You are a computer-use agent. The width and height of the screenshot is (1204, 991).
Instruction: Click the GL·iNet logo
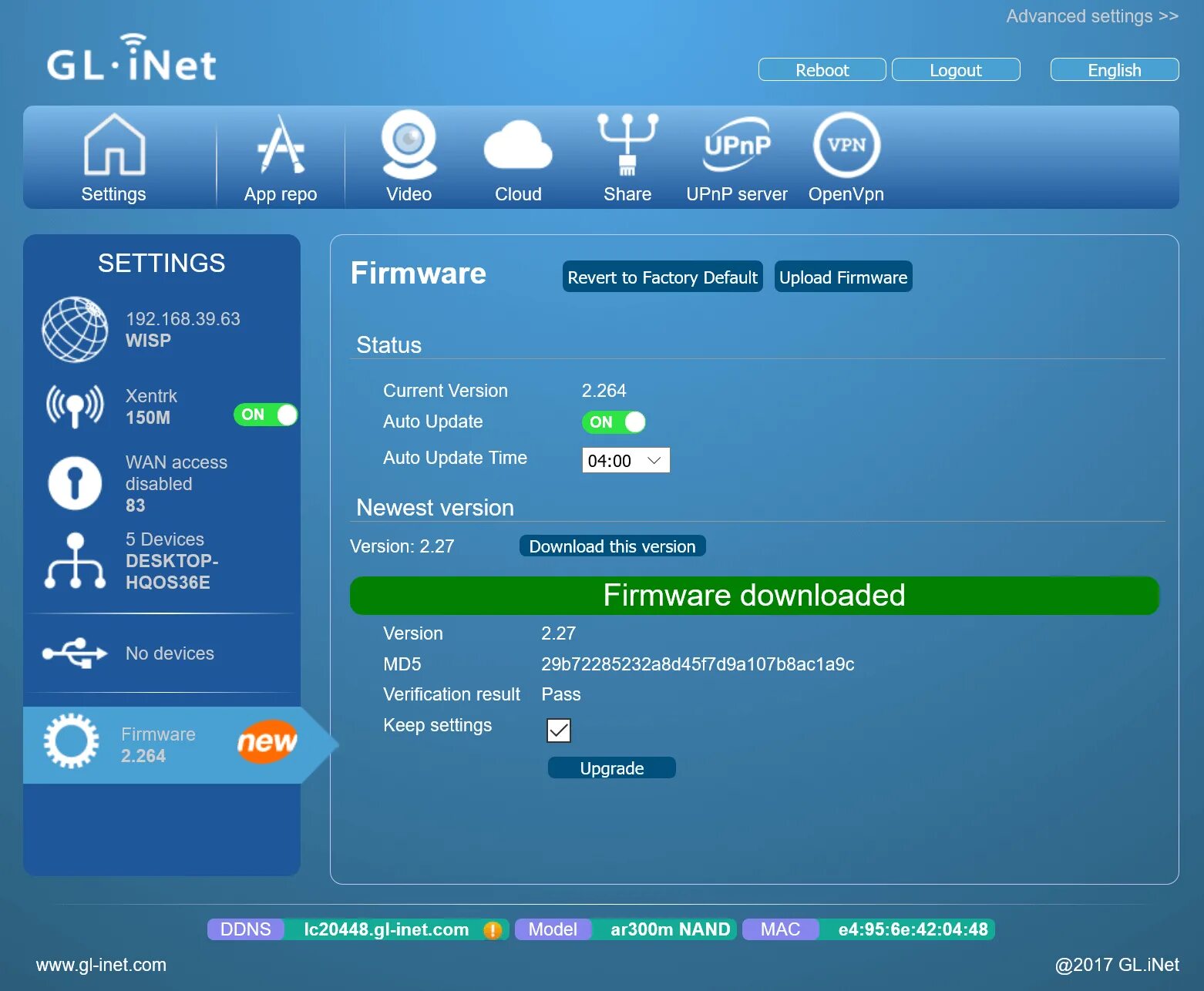132,58
